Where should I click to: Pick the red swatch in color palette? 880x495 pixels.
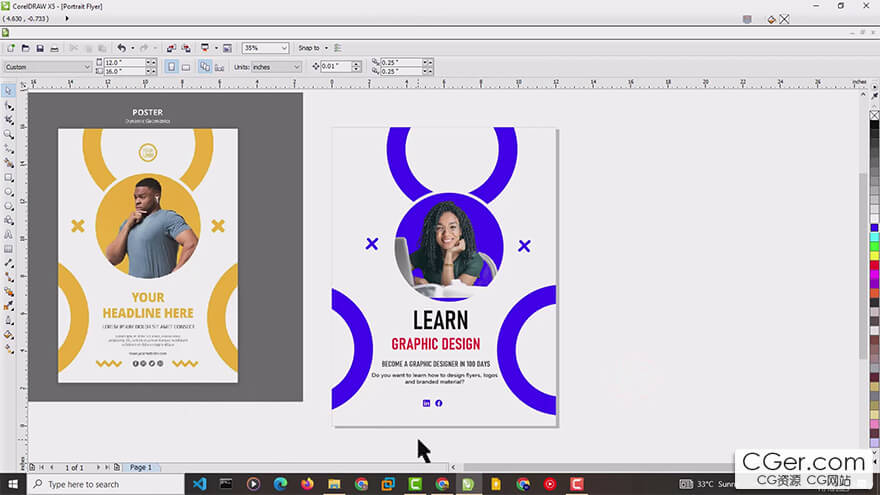pos(874,265)
